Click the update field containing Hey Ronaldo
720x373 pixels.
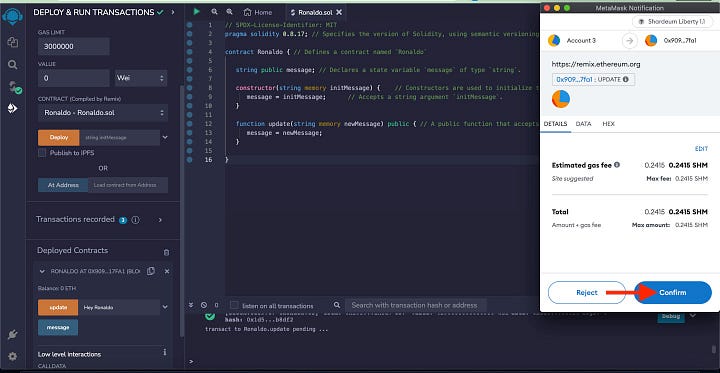119,307
